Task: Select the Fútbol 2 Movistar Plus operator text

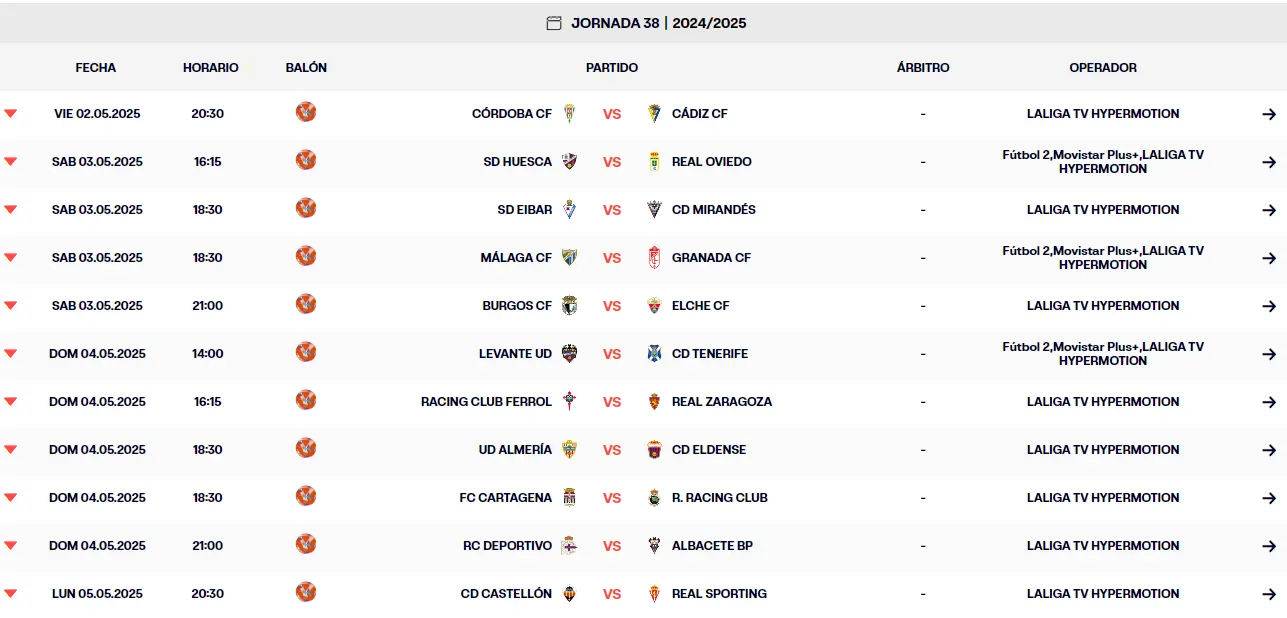Action: pyautogui.click(x=1101, y=161)
